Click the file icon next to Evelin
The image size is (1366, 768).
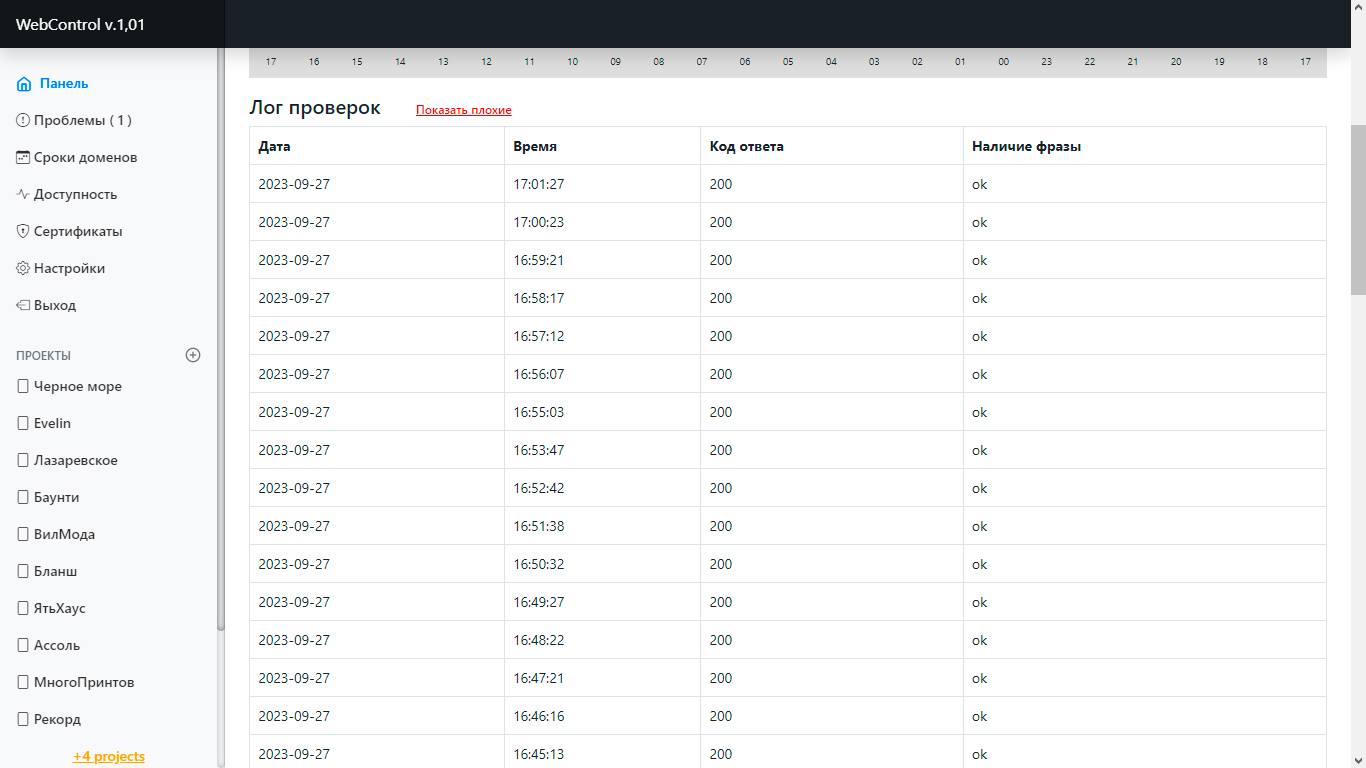pos(23,424)
